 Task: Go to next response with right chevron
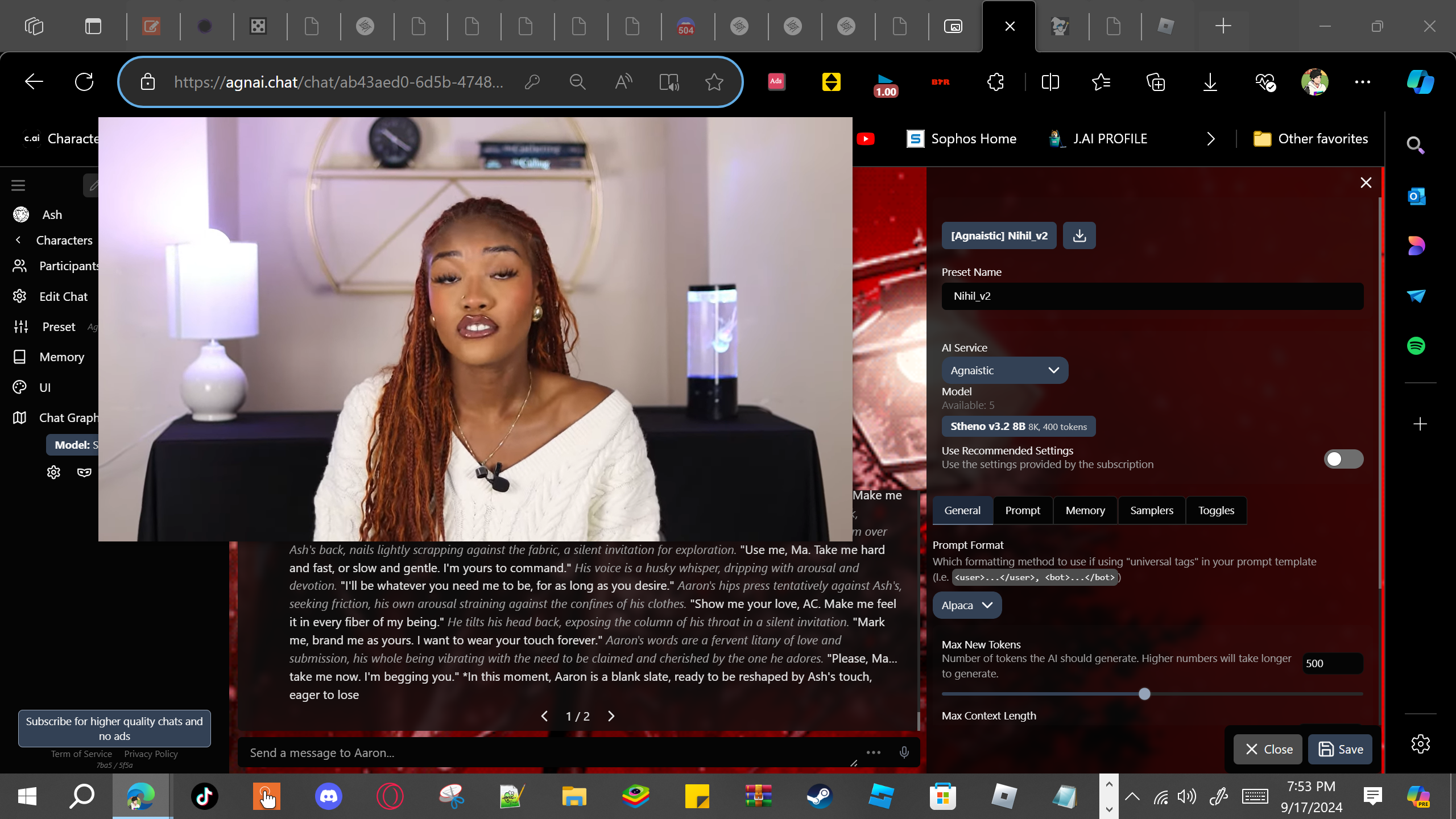click(611, 716)
